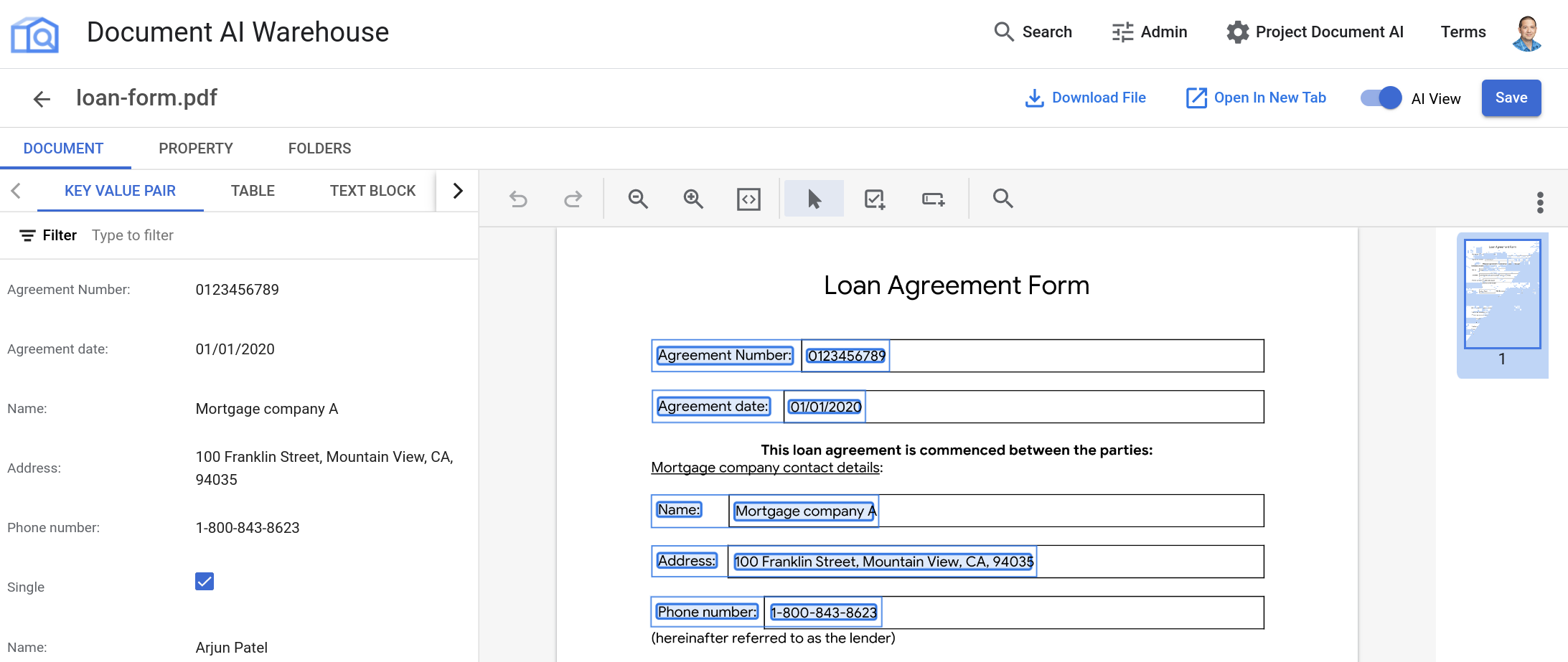
Task: Switch to the Table tab
Action: click(252, 191)
